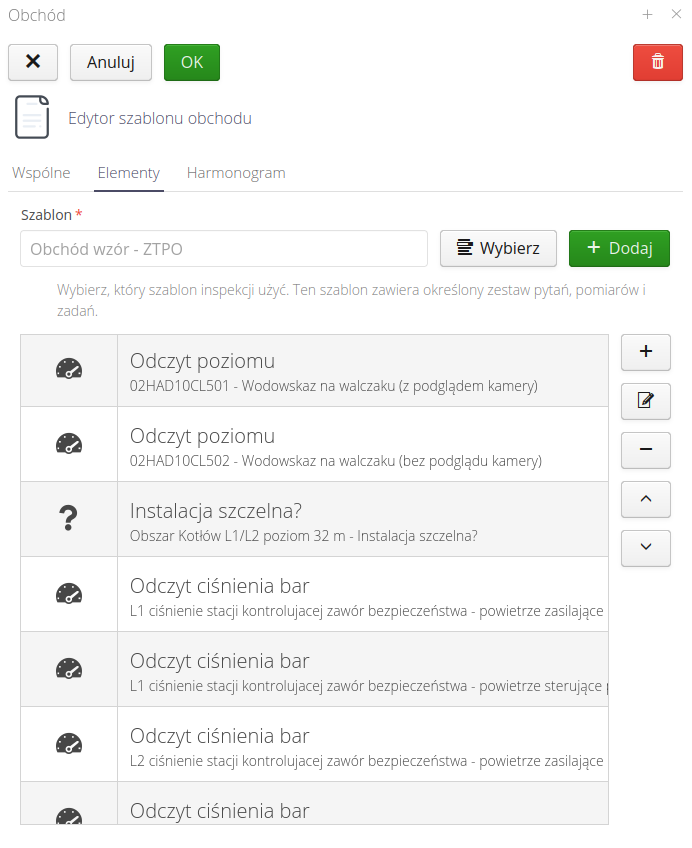692x848 pixels.
Task: Select the Elementy tab
Action: (x=128, y=173)
